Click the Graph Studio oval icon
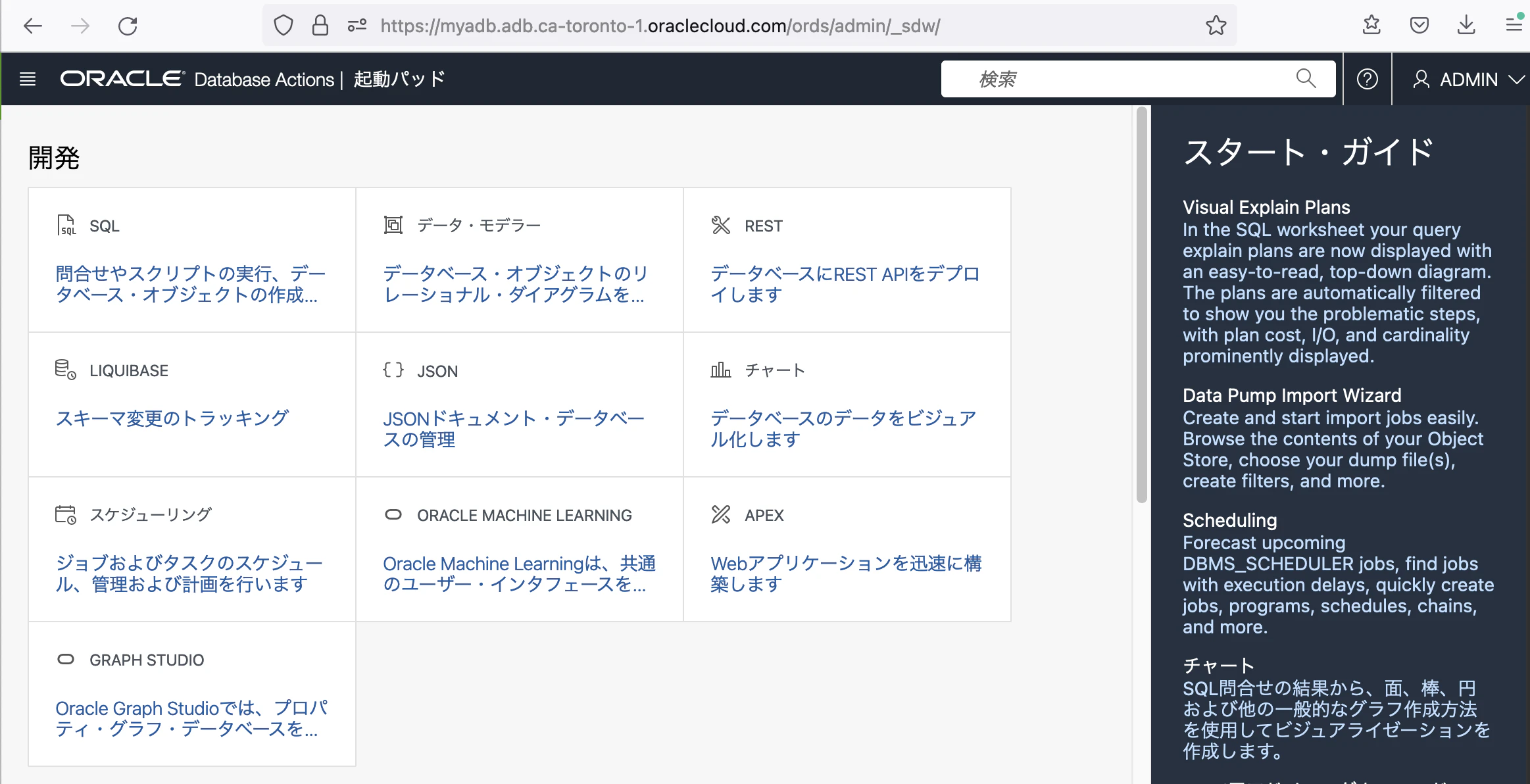This screenshot has height=784, width=1530. click(66, 659)
